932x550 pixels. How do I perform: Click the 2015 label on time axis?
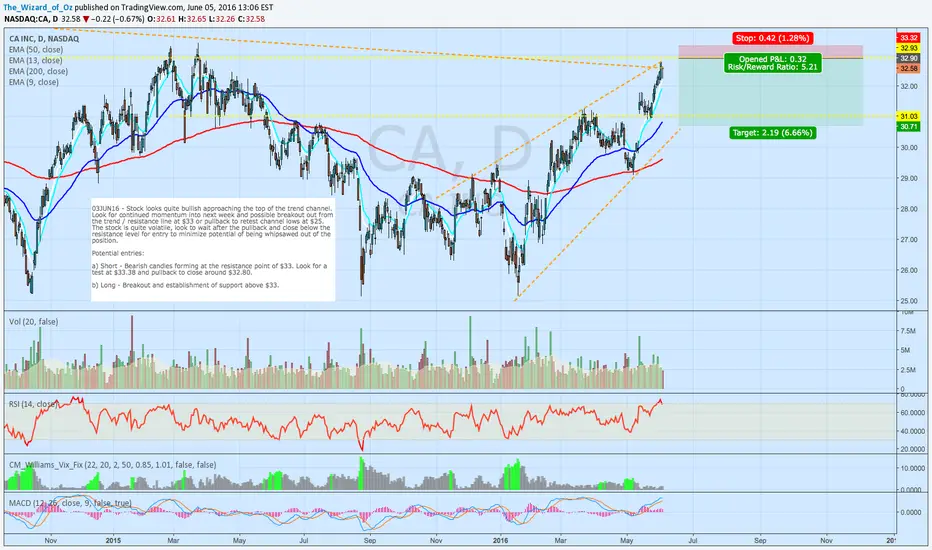[114, 540]
